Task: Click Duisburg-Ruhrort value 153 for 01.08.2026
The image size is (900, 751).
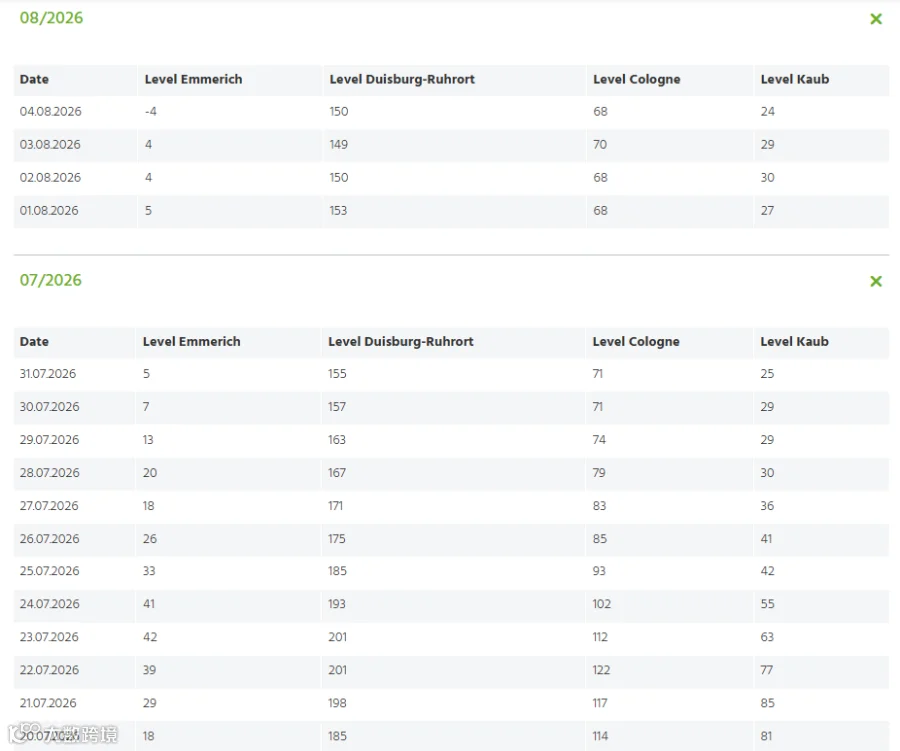Action: pos(338,211)
